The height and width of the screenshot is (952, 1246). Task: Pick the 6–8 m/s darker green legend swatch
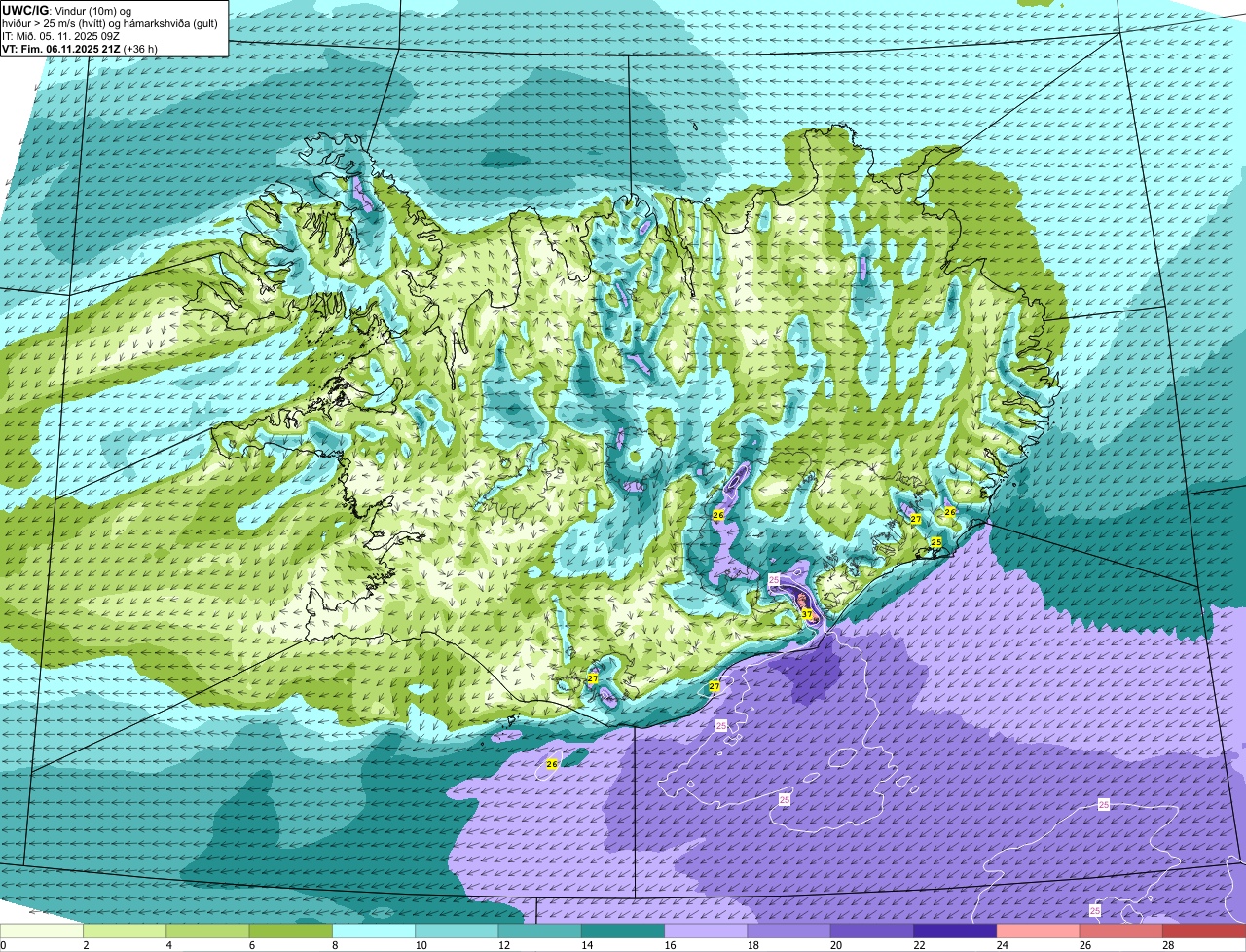click(291, 931)
